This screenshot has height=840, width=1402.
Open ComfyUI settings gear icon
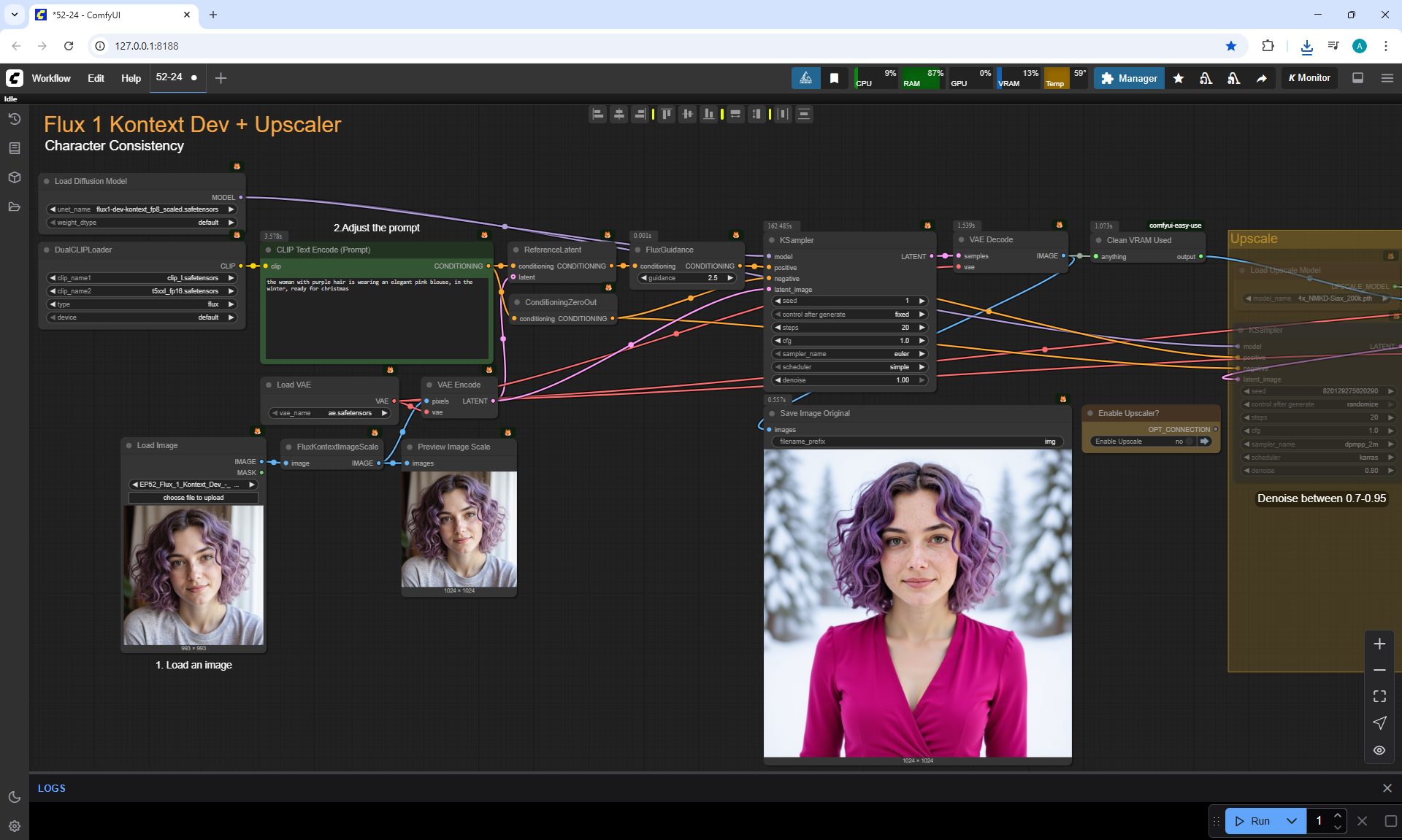[15, 826]
